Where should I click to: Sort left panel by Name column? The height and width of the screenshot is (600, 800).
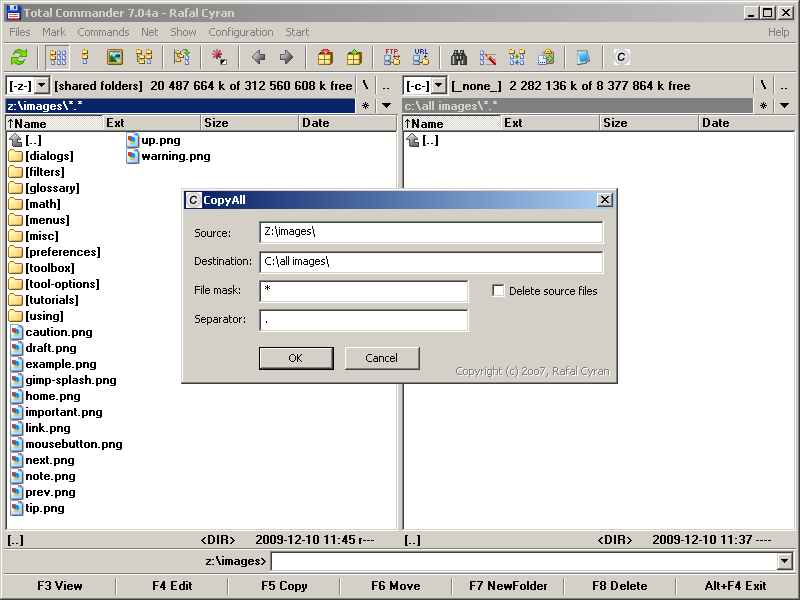click(54, 123)
